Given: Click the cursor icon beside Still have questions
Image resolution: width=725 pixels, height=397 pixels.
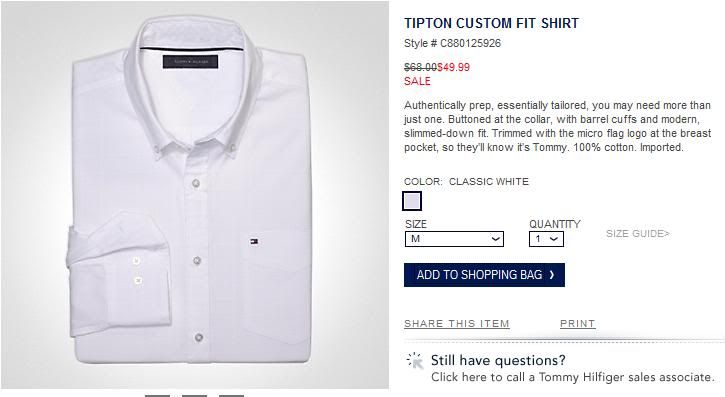Looking at the screenshot, I should (415, 360).
